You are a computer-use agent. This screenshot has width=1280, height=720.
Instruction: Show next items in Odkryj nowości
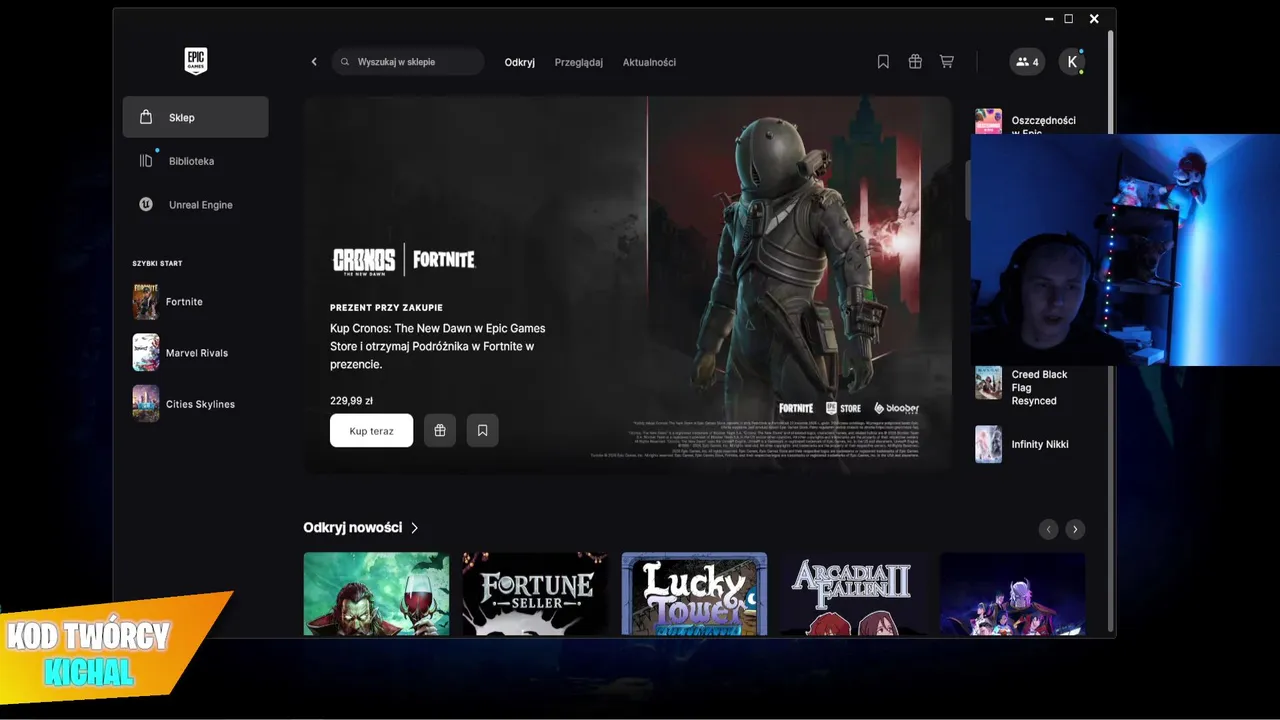coord(1075,529)
